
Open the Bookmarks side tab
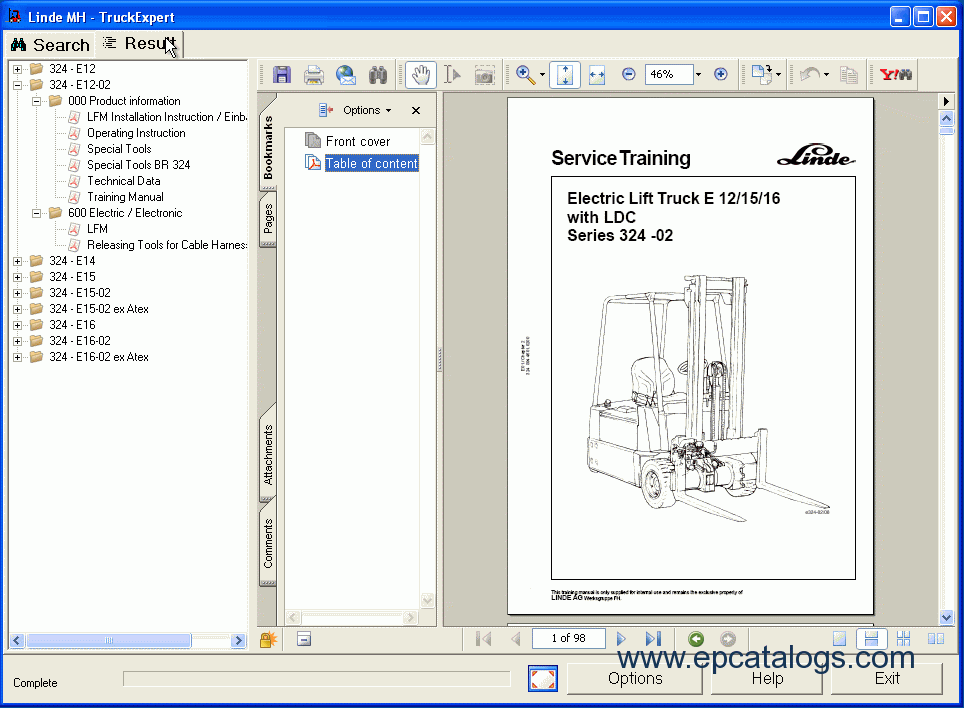(x=267, y=146)
